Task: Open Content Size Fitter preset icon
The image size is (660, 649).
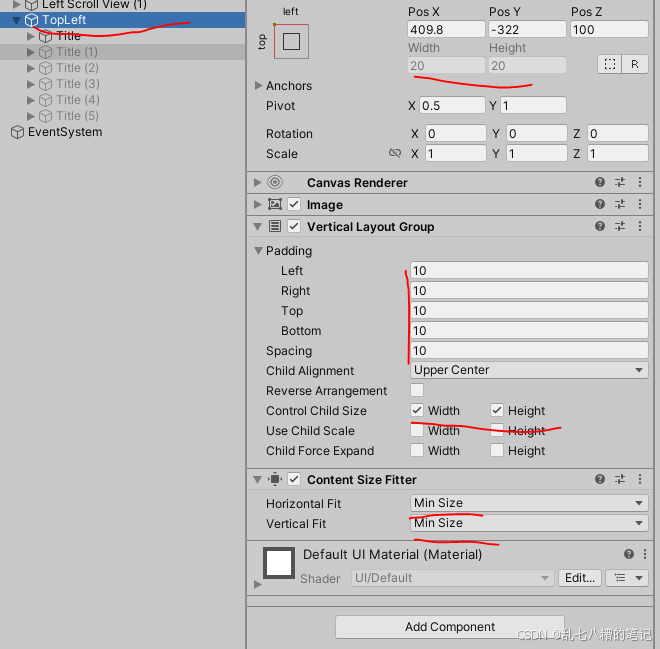Action: (620, 479)
